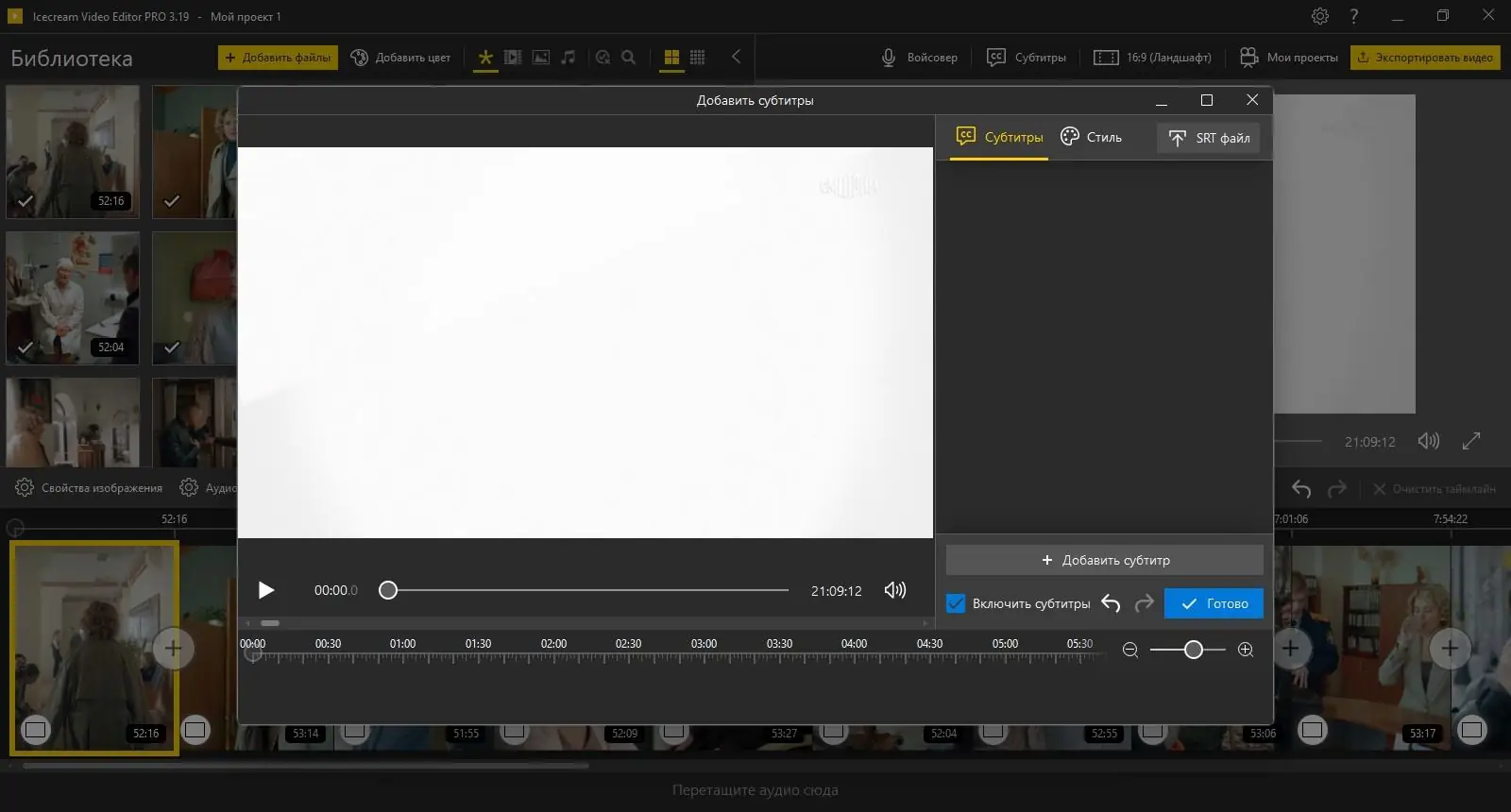The image size is (1511, 812).
Task: Select library thumbnail with 52:16 duration
Action: coord(73,151)
